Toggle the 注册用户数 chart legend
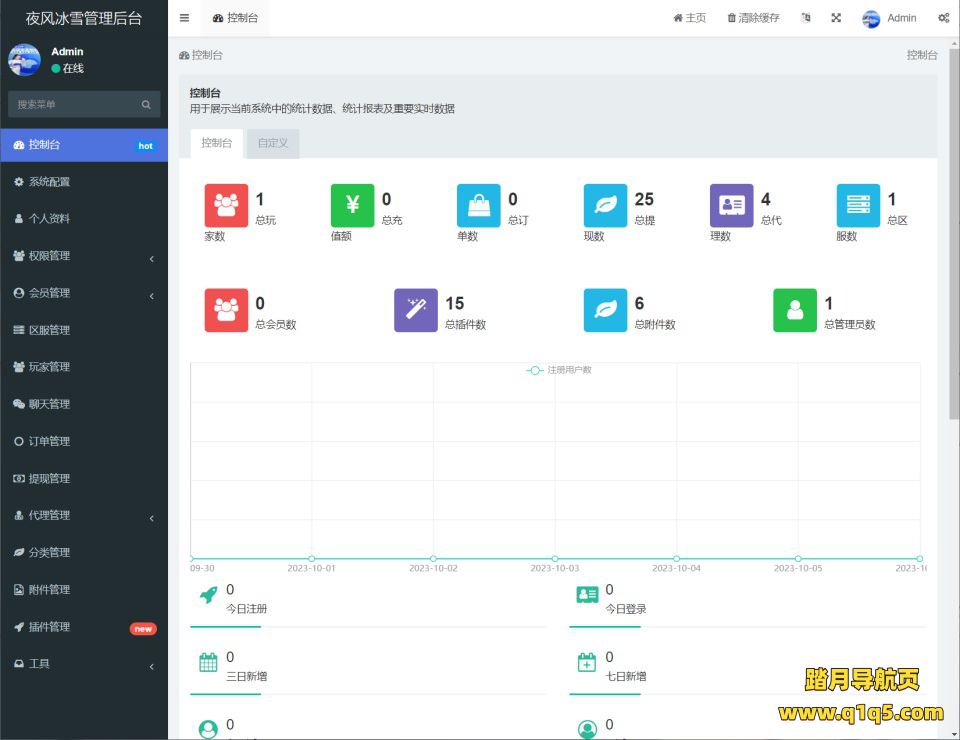Screen dimensions: 960x740 (559, 370)
